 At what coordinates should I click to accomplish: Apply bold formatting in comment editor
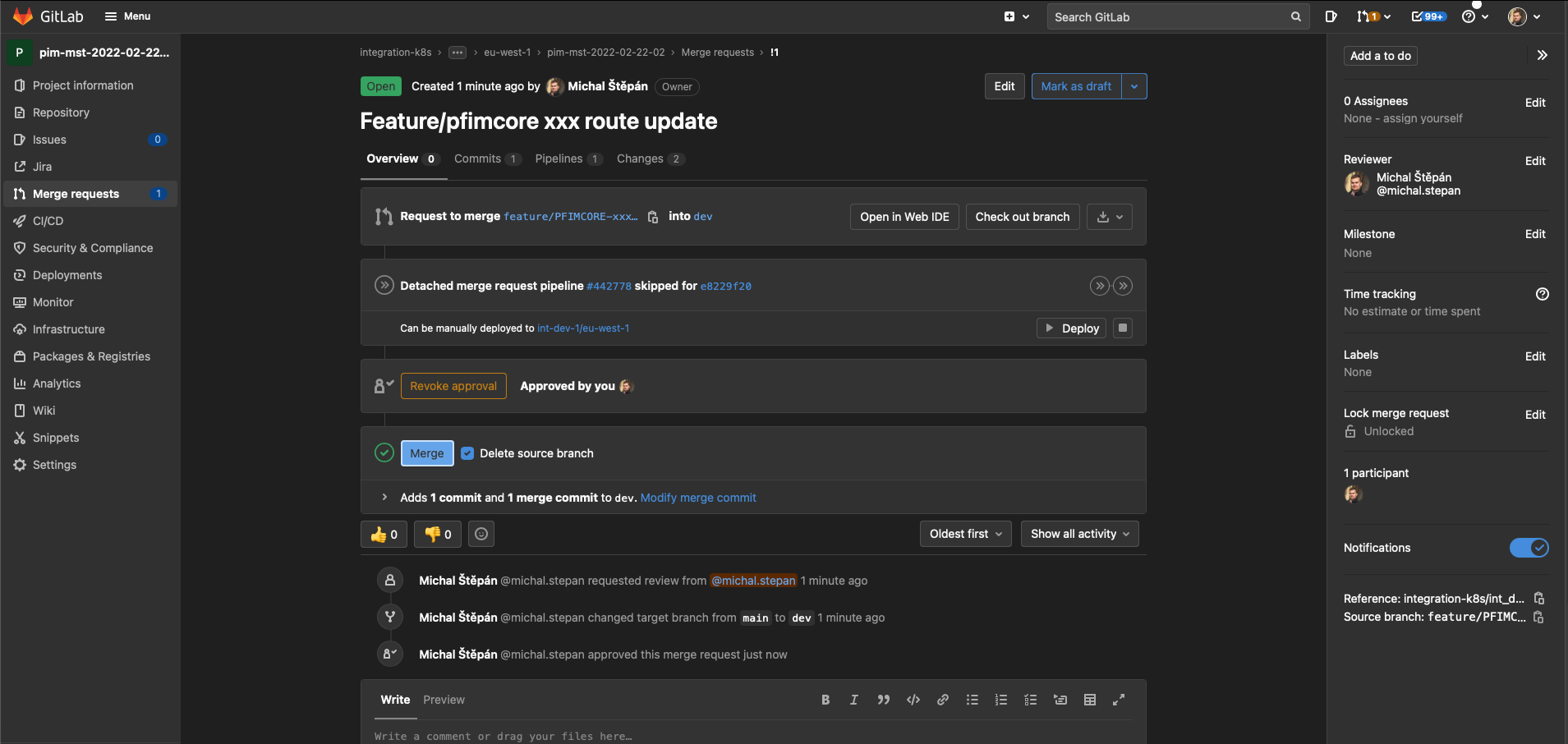tap(825, 700)
